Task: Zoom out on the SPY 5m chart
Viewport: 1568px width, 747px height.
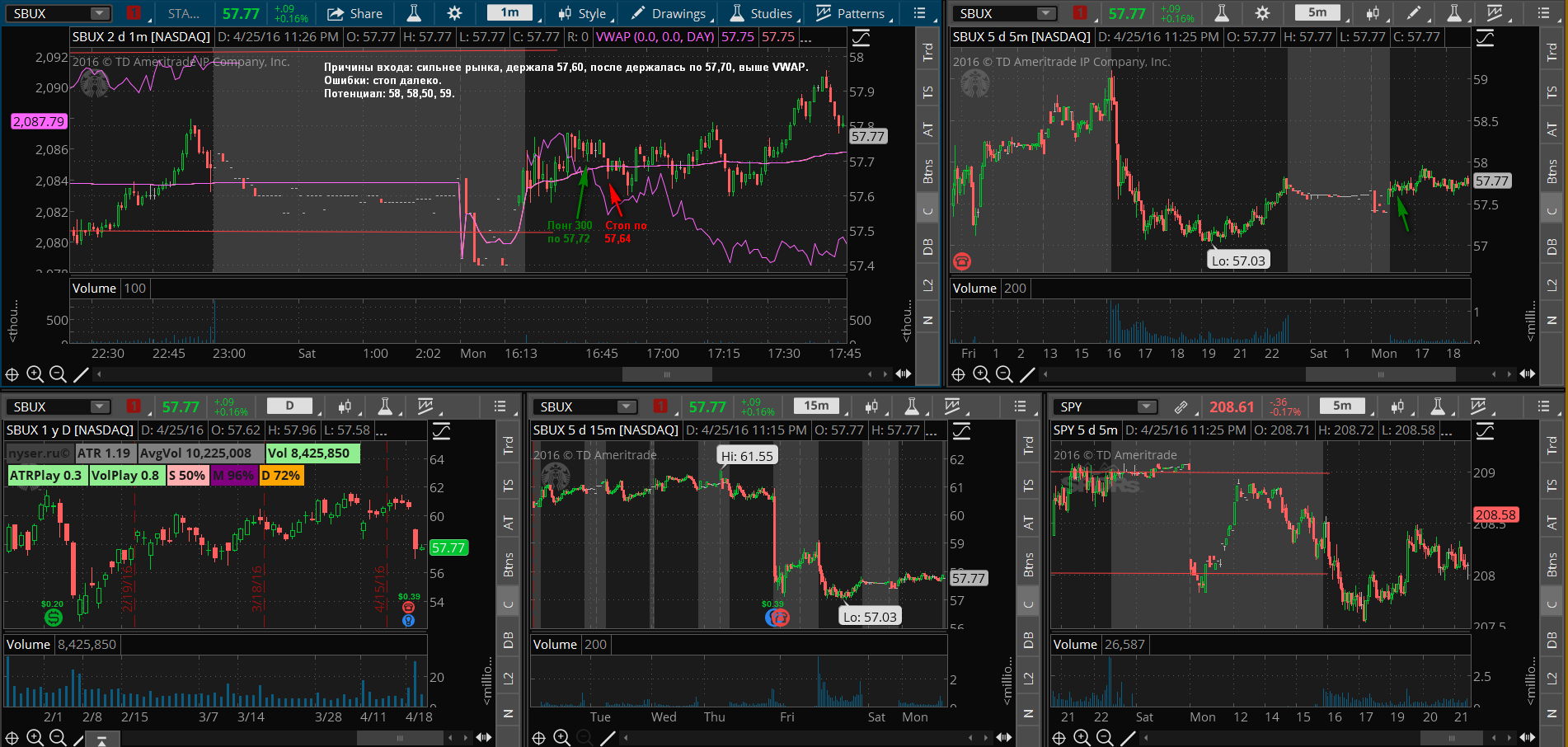Action: (x=1105, y=737)
